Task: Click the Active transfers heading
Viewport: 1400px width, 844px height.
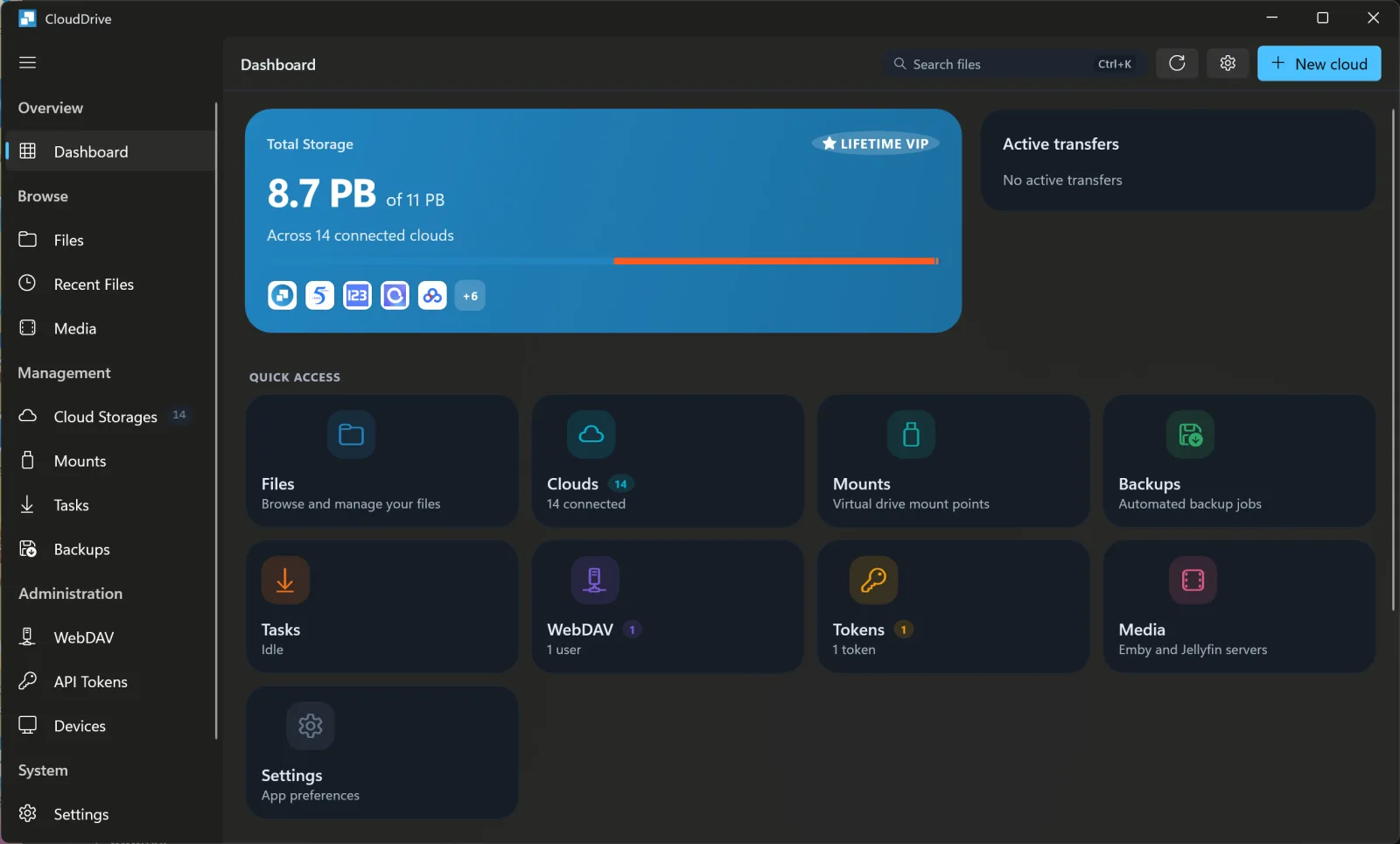Action: click(1060, 144)
